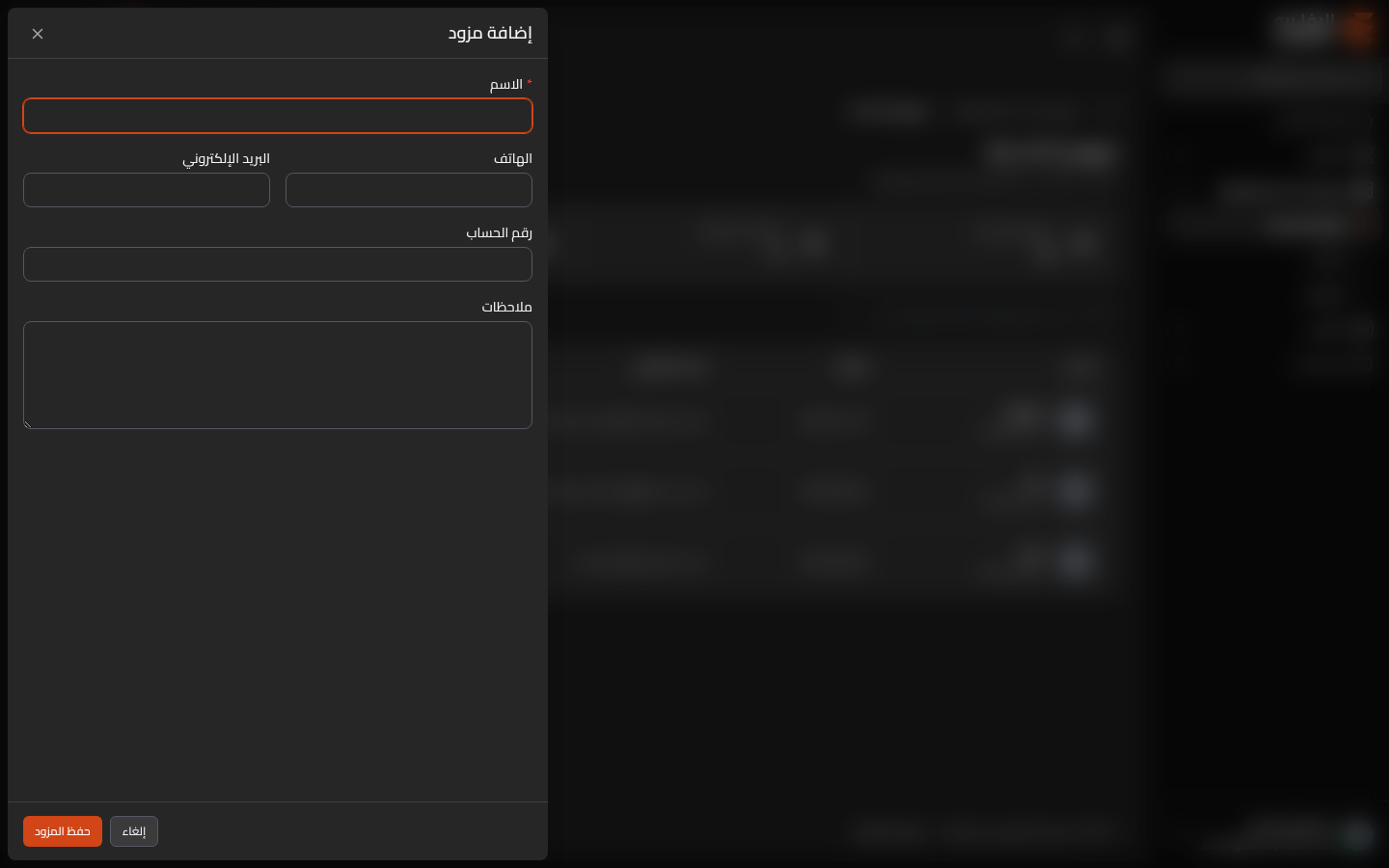Viewport: 1389px width, 868px height.
Task: Grab the ملاحظات textarea corner handle
Action: pyautogui.click(x=28, y=424)
